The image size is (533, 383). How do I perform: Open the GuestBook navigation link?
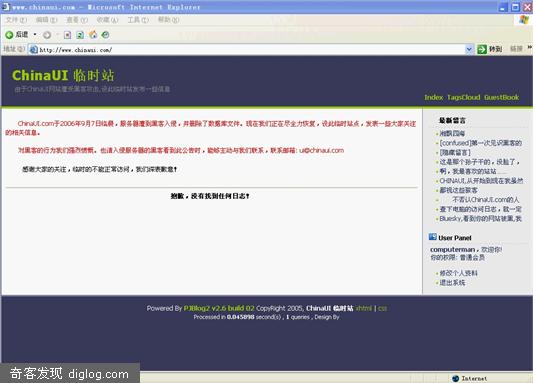(501, 97)
